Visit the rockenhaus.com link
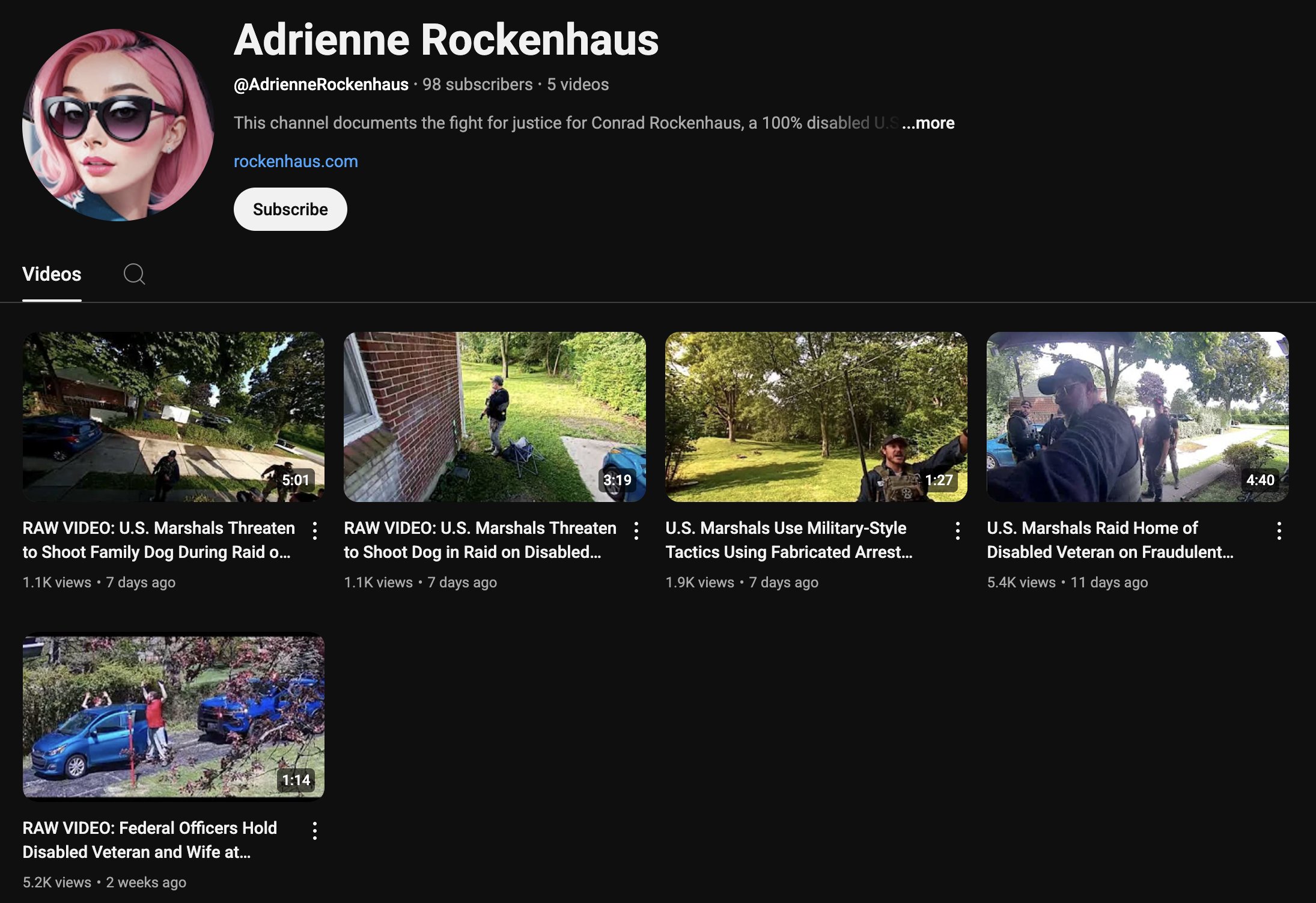The width and height of the screenshot is (1316, 903). pos(296,161)
